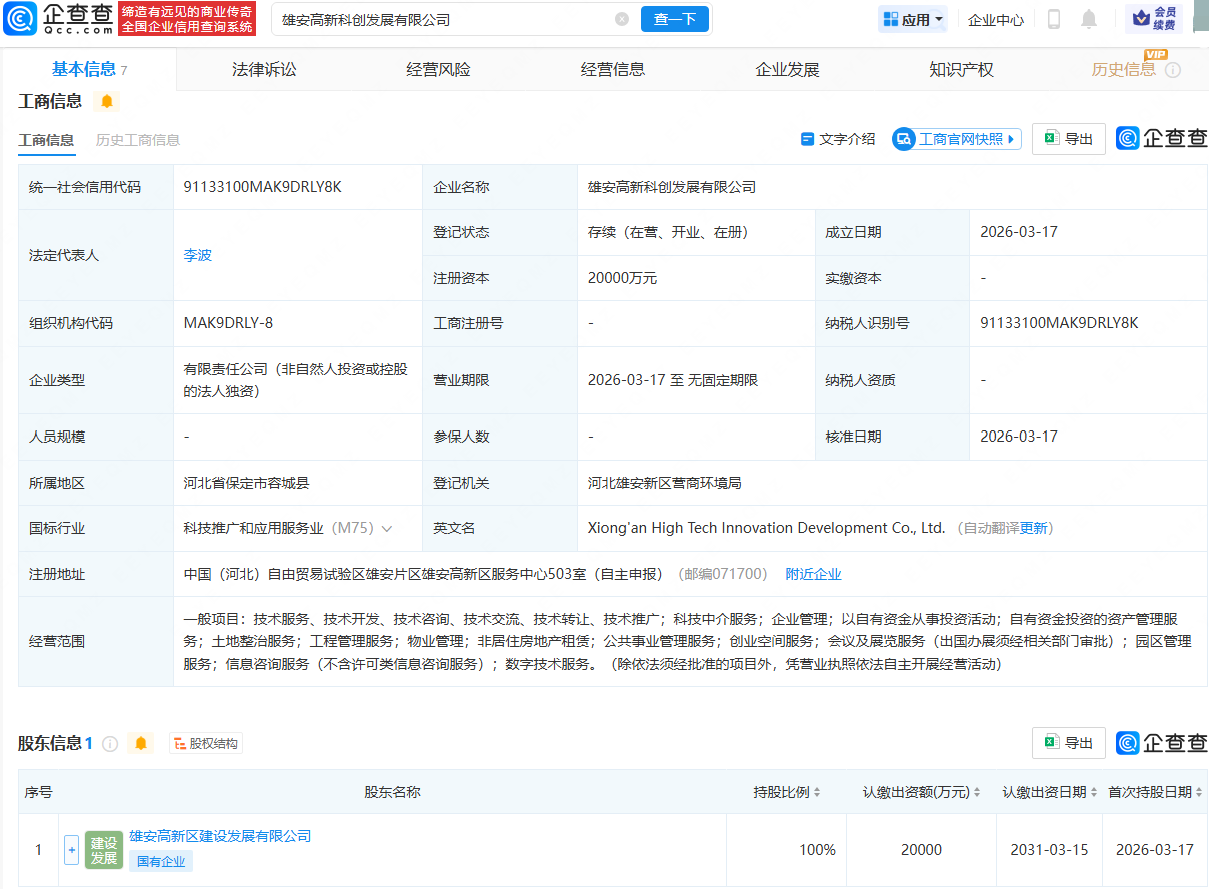The width and height of the screenshot is (1209, 889).
Task: Open the mobile phone app icon
Action: tap(1053, 19)
